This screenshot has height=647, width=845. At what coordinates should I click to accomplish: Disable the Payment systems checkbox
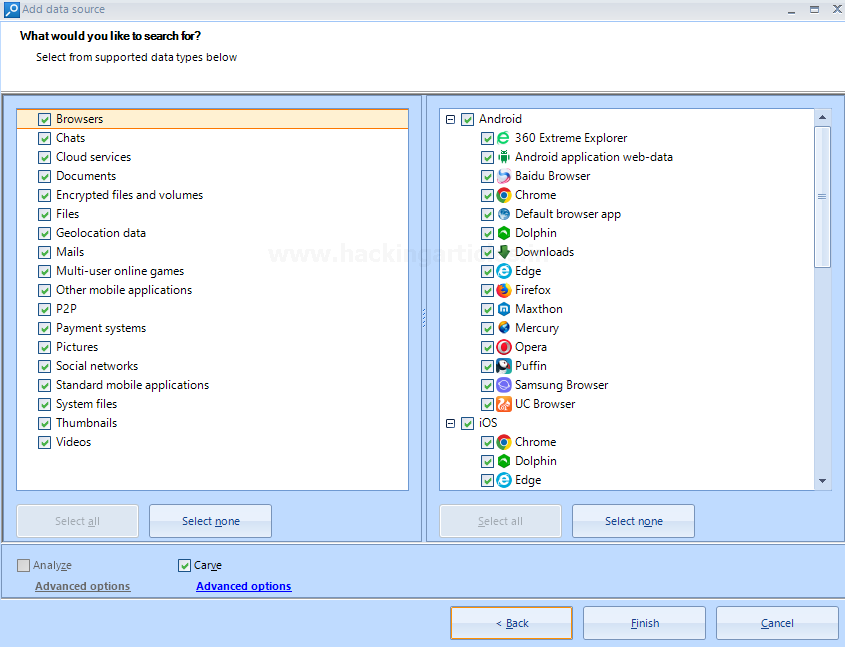tap(44, 328)
